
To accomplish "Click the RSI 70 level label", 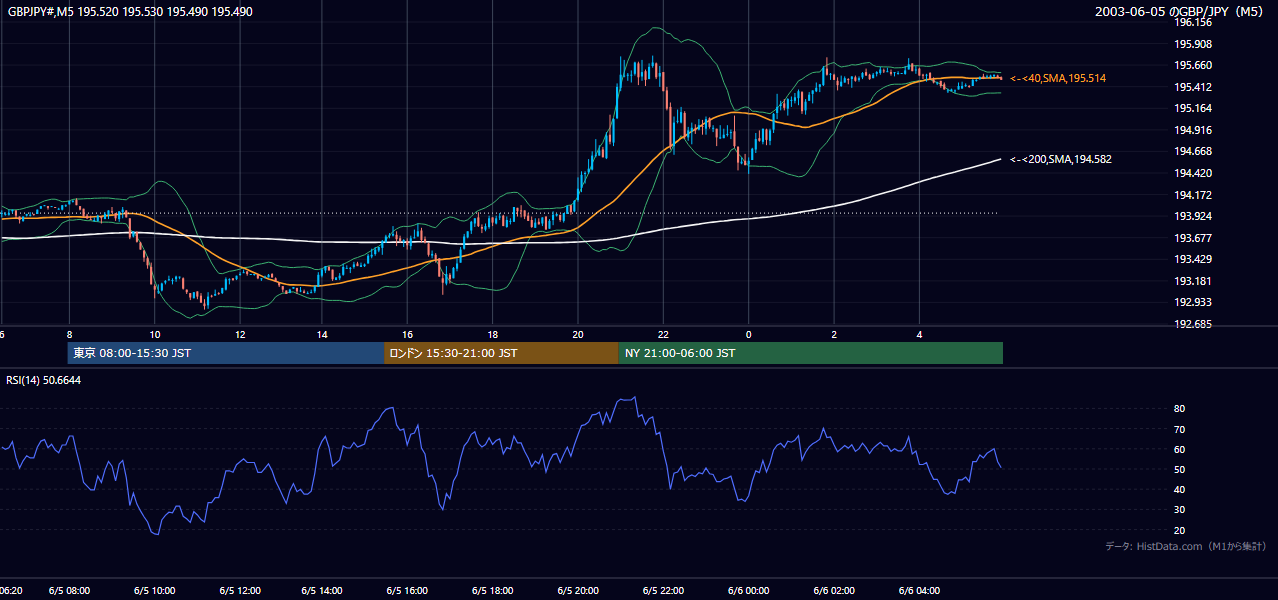I will tap(1179, 429).
